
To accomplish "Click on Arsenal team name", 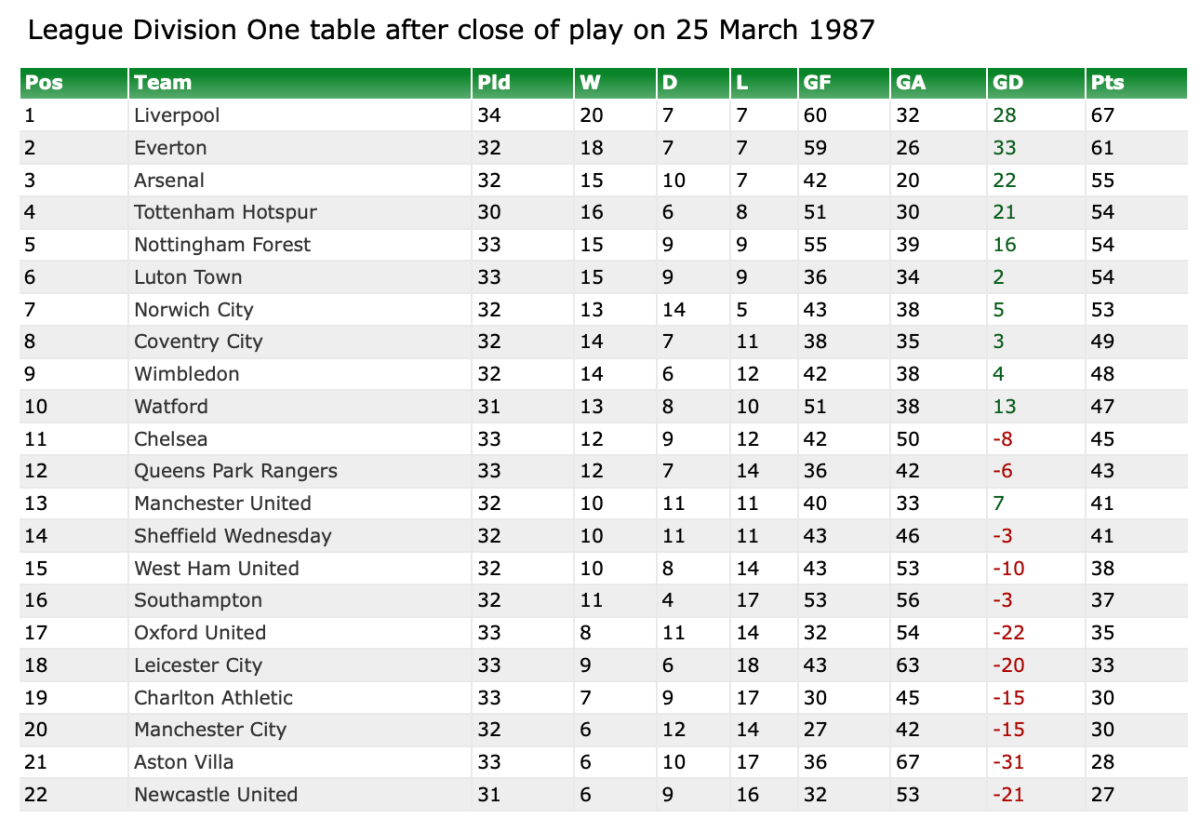I will [169, 180].
